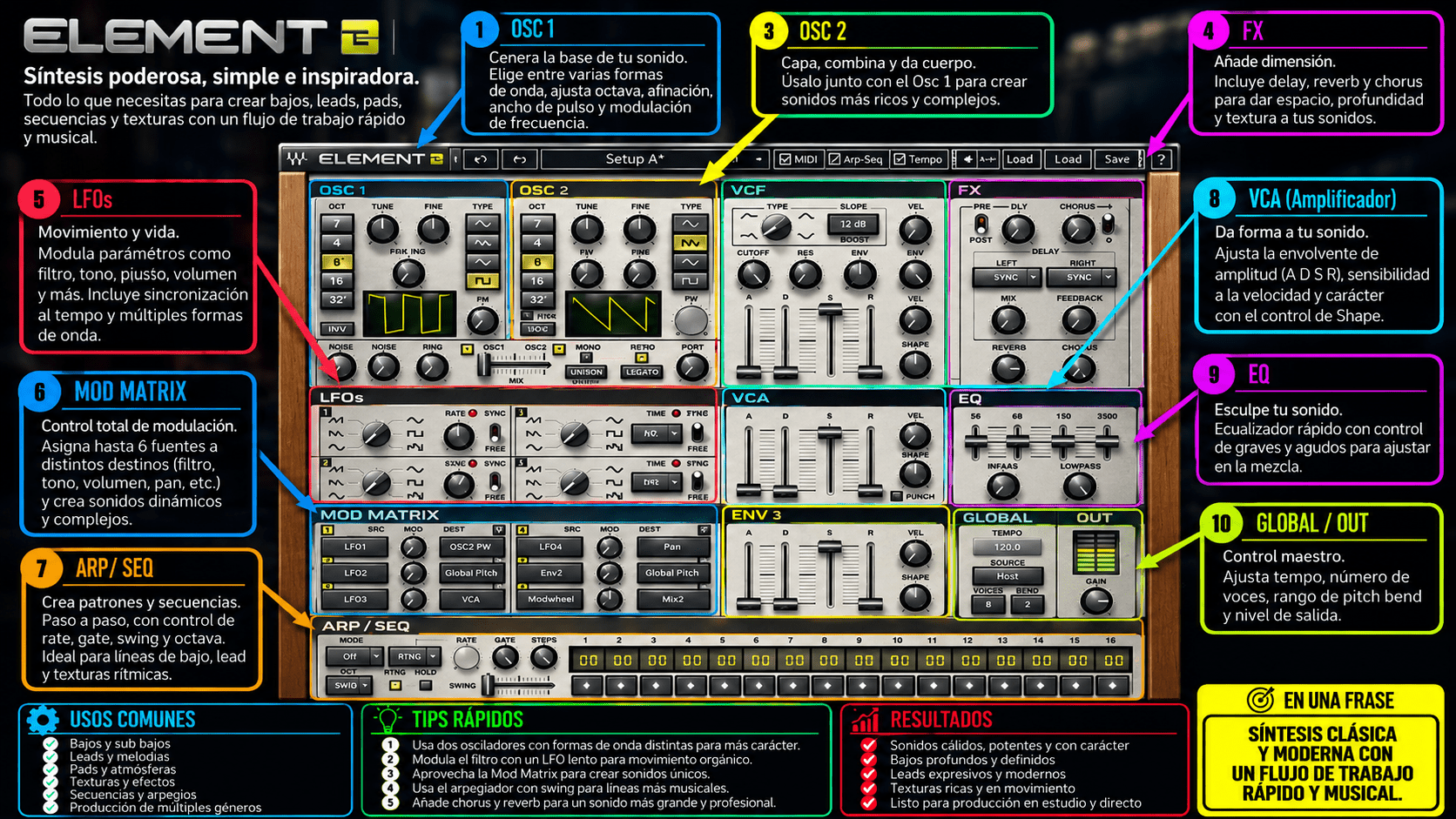Viewport: 1456px width, 819px height.
Task: Click the A-to-B compare button
Action: [x=988, y=159]
